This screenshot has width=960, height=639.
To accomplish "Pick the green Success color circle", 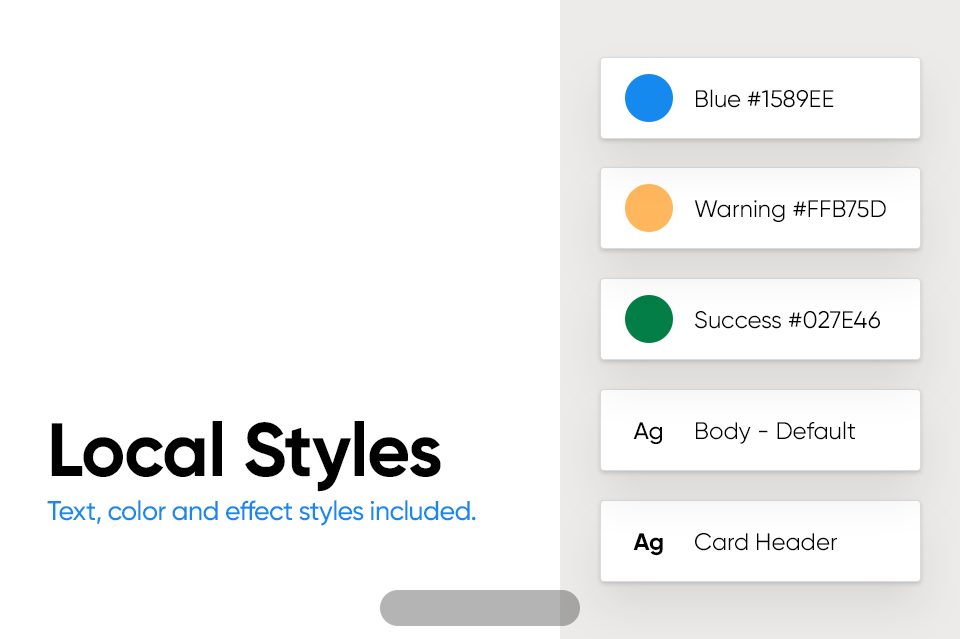I will [x=648, y=319].
